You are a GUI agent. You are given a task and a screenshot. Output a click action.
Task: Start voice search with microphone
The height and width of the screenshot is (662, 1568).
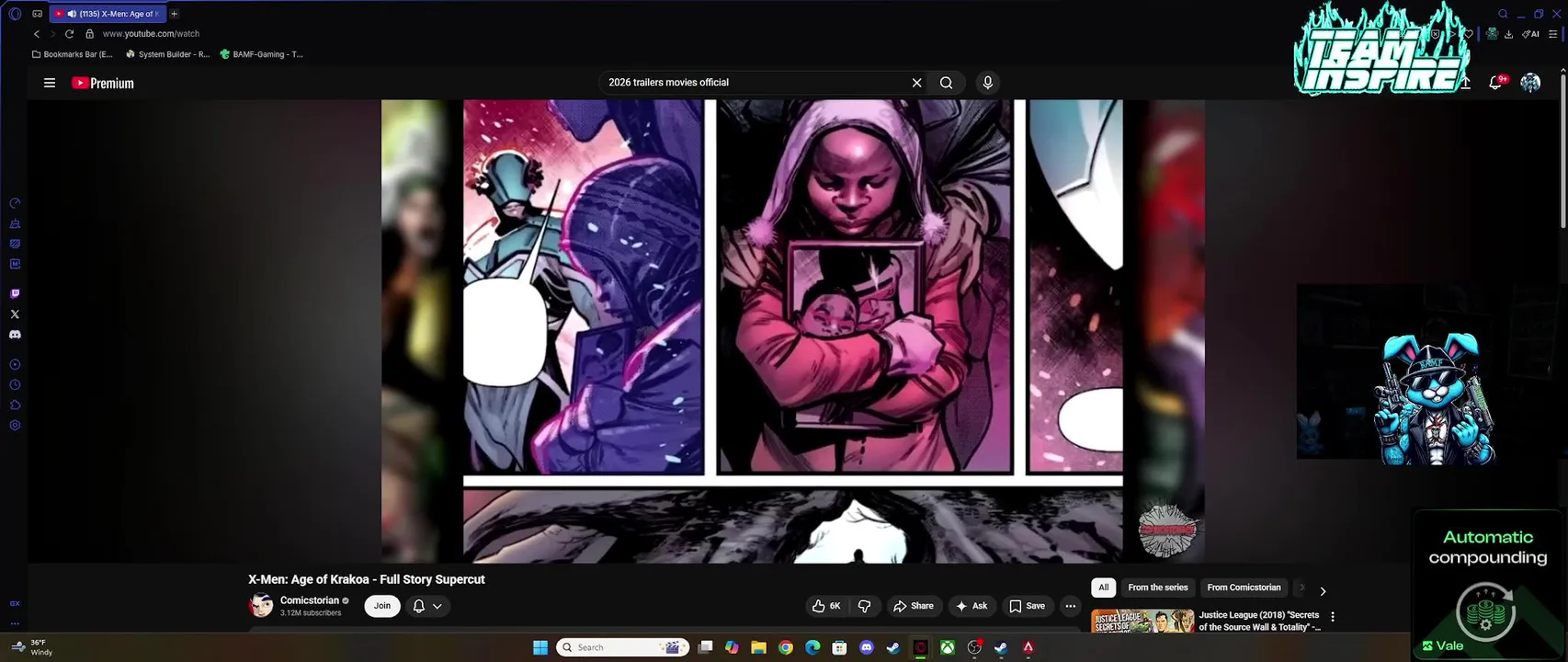coord(988,83)
